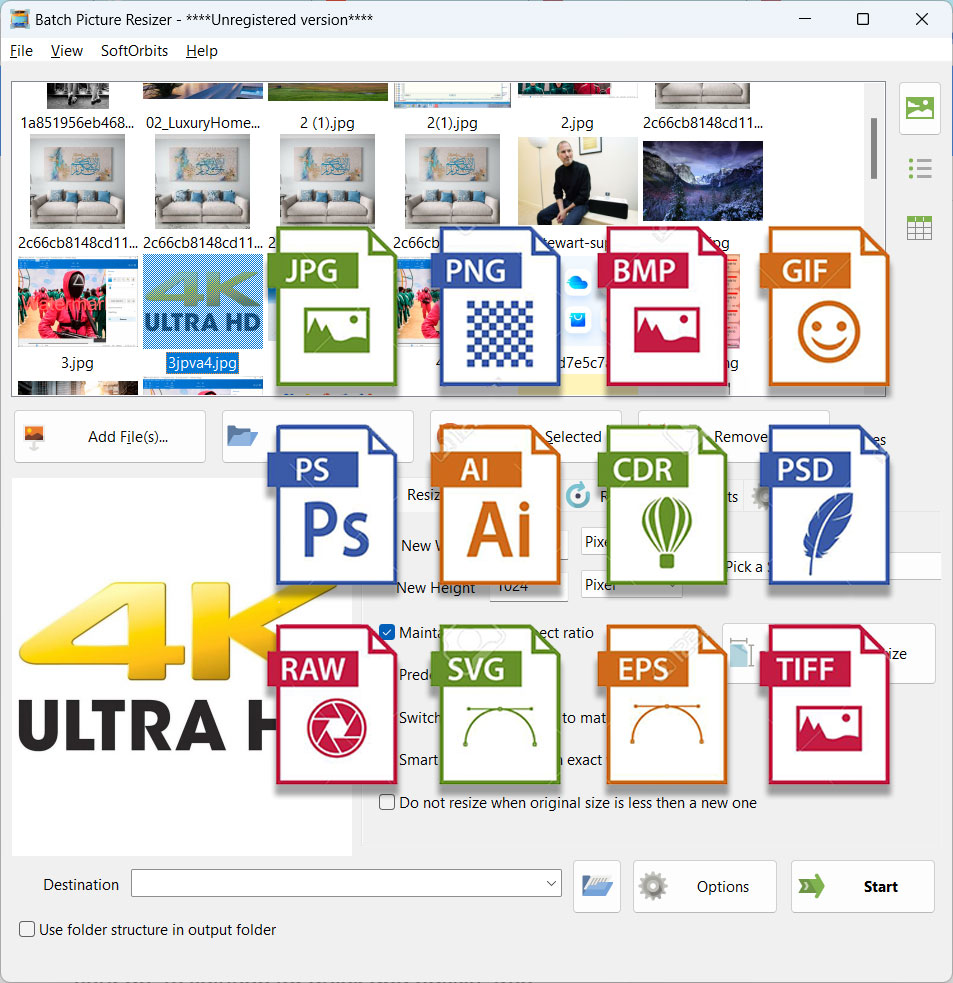Open the SoftOrbits menu
This screenshot has width=953, height=983.
tap(134, 51)
